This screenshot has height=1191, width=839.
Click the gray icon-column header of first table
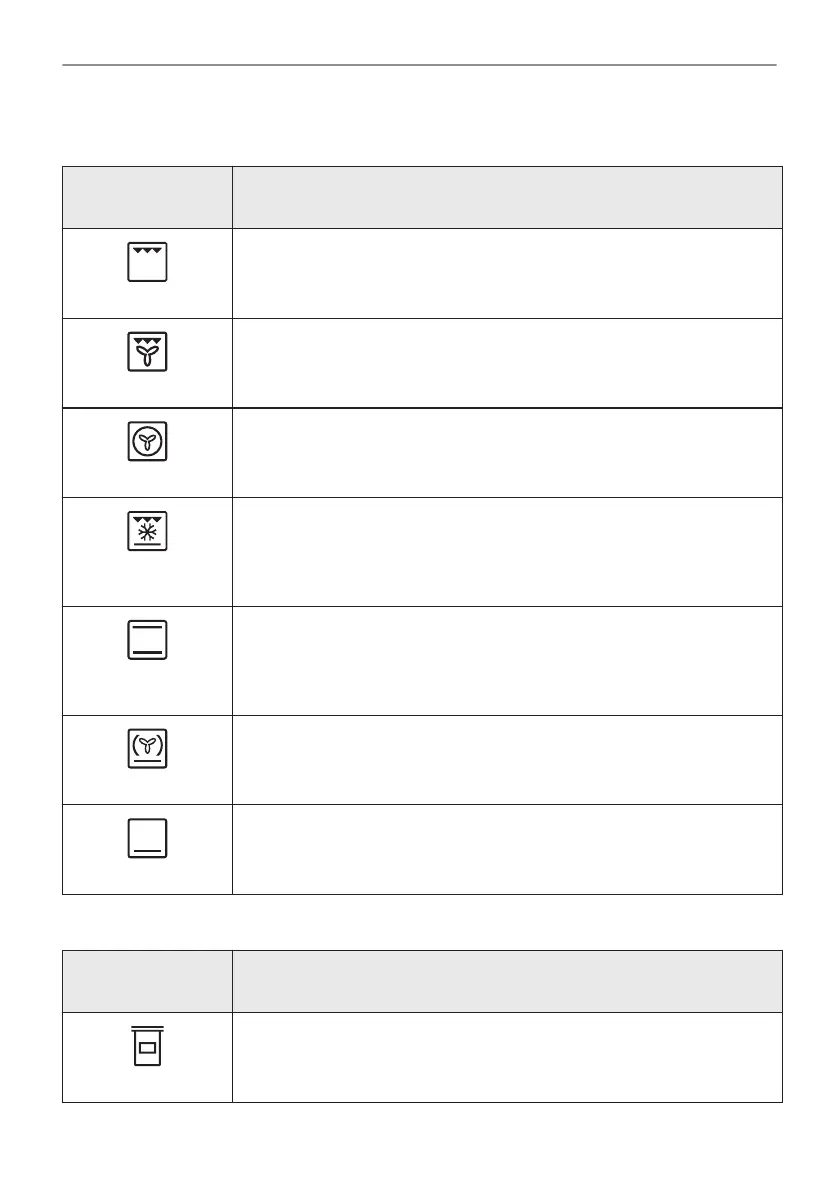pyautogui.click(x=147, y=197)
